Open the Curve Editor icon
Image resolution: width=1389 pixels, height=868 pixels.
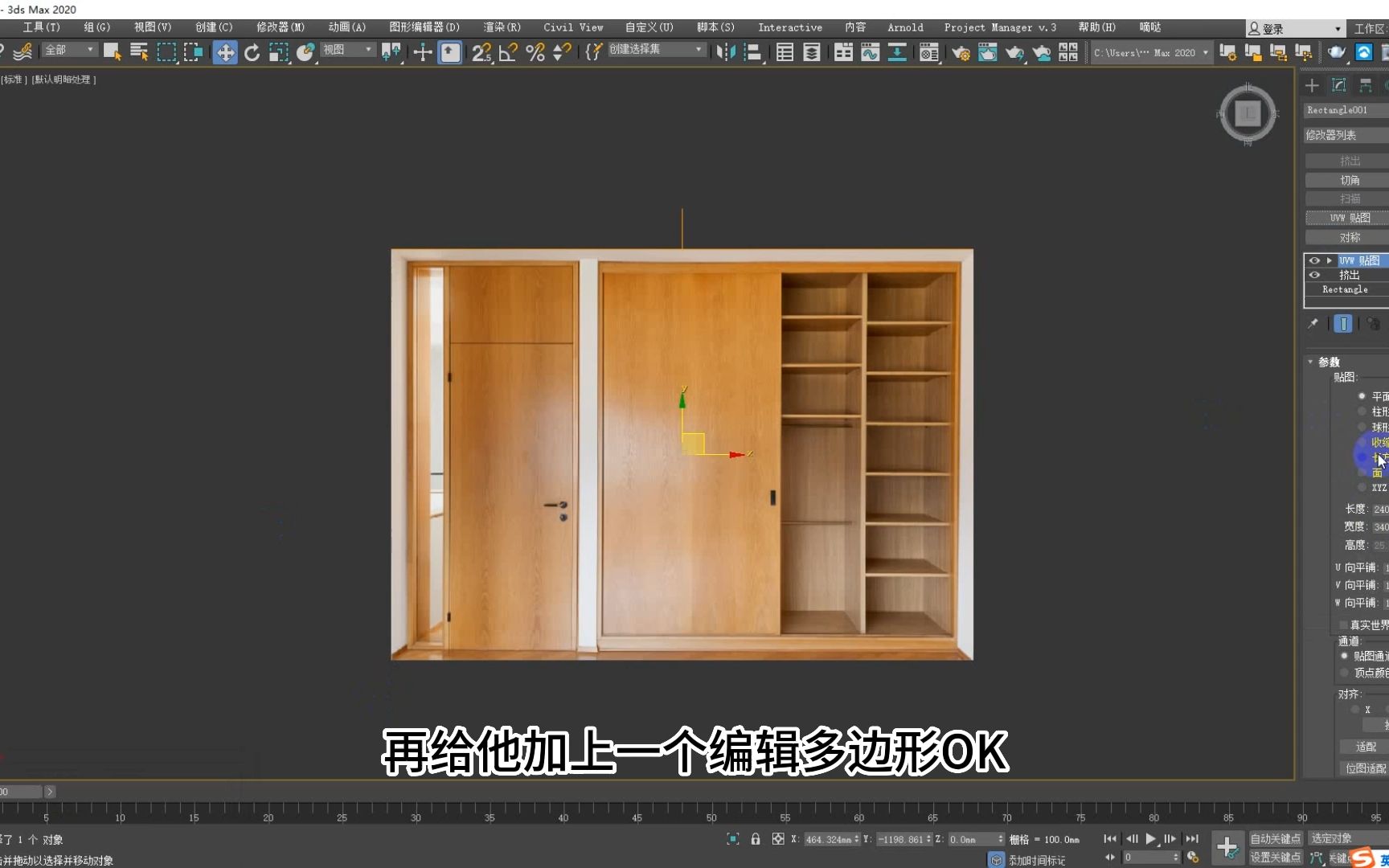click(x=870, y=52)
